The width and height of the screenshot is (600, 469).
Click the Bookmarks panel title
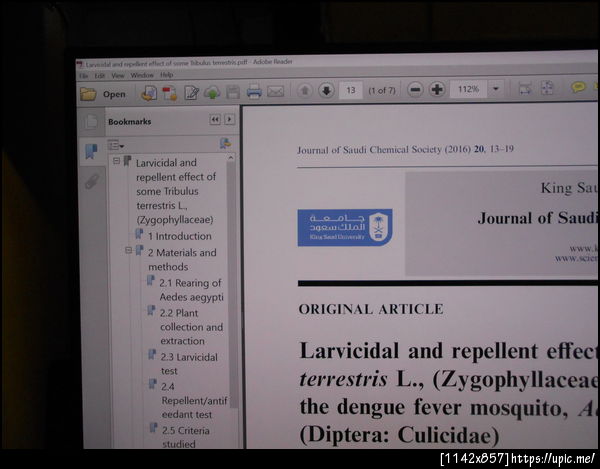(129, 122)
